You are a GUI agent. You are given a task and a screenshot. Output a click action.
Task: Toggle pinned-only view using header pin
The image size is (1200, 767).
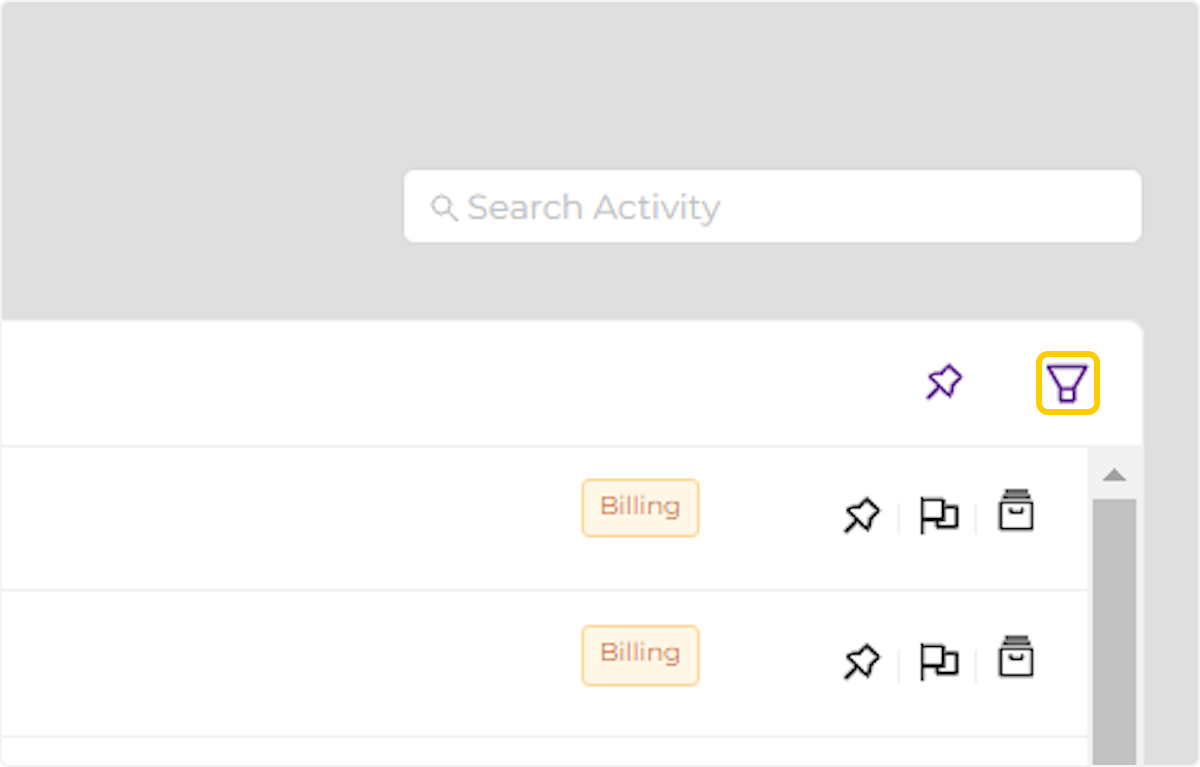pos(943,383)
